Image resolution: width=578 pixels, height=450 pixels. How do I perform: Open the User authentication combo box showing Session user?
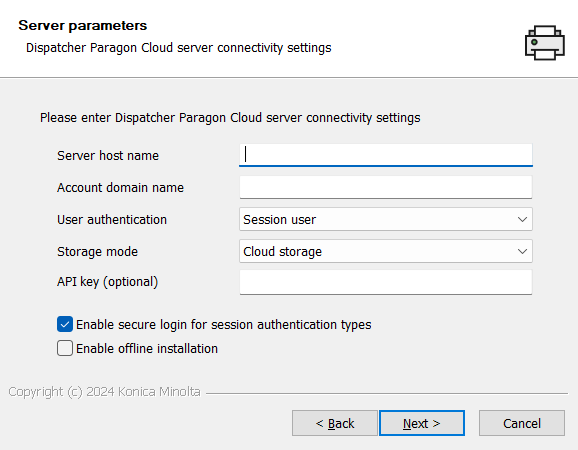tap(386, 219)
